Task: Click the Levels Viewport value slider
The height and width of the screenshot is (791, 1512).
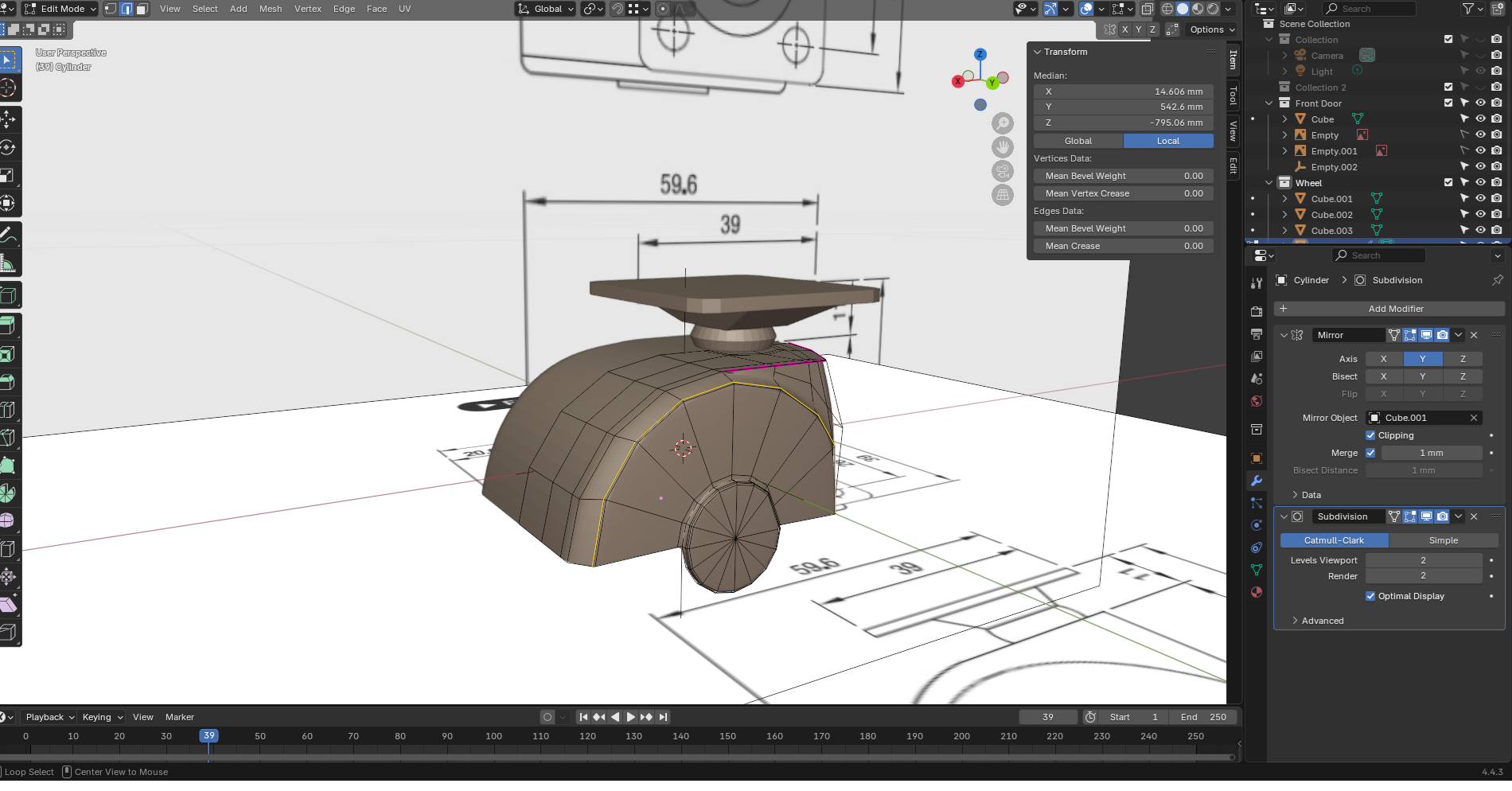Action: coord(1424,560)
